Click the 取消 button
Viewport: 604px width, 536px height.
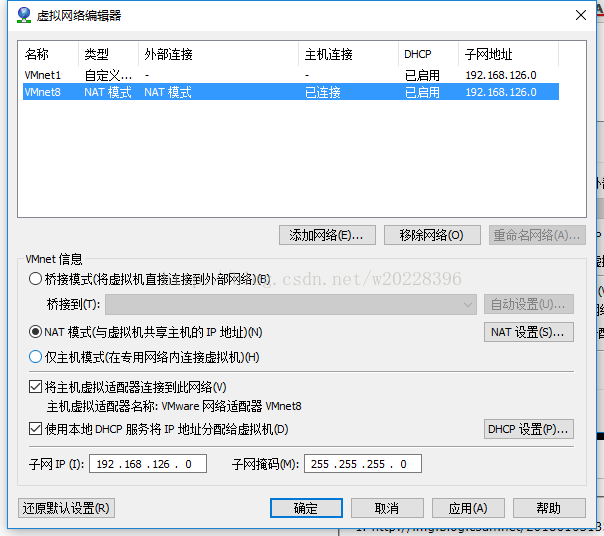click(x=387, y=508)
